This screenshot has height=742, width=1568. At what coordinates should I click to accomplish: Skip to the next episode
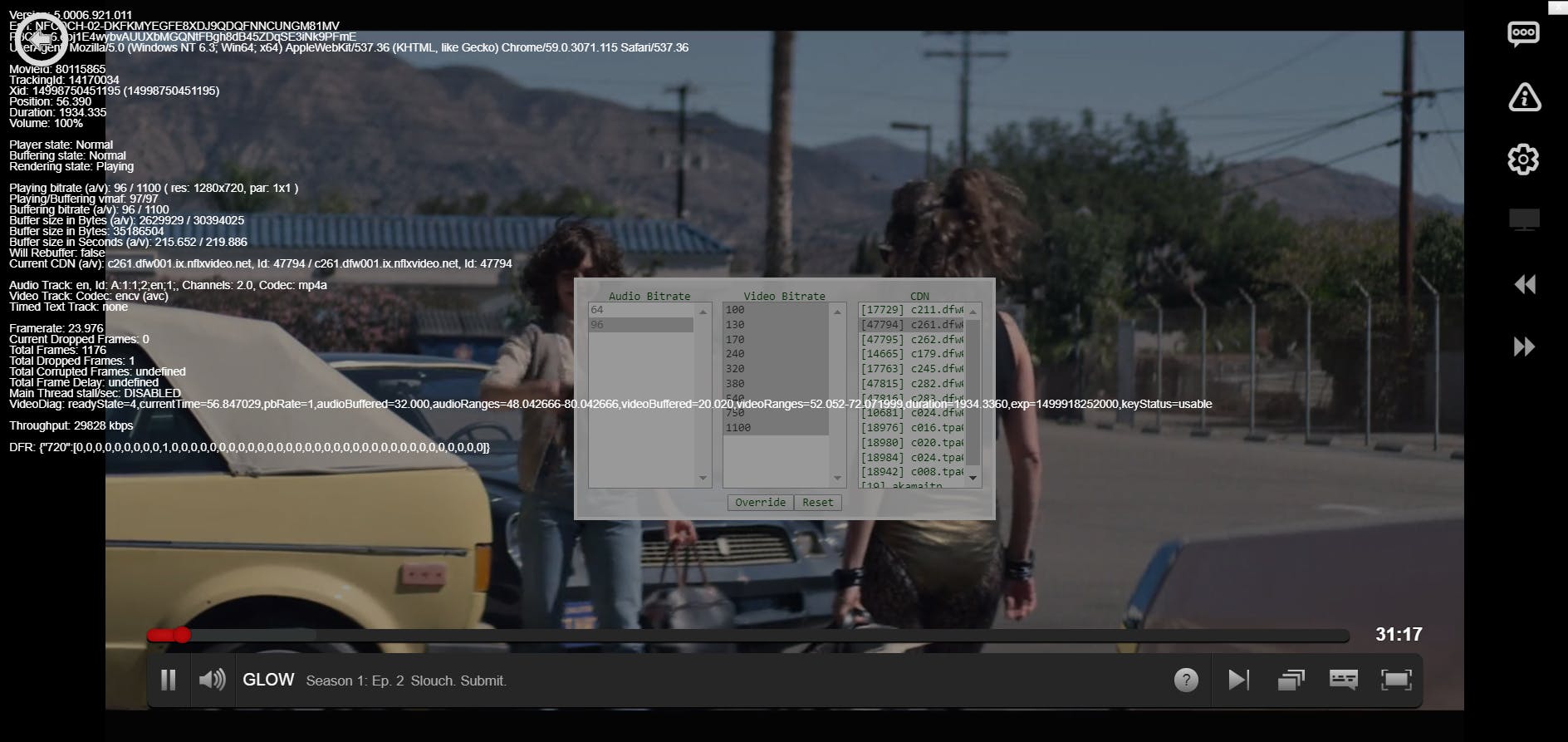click(x=1238, y=681)
